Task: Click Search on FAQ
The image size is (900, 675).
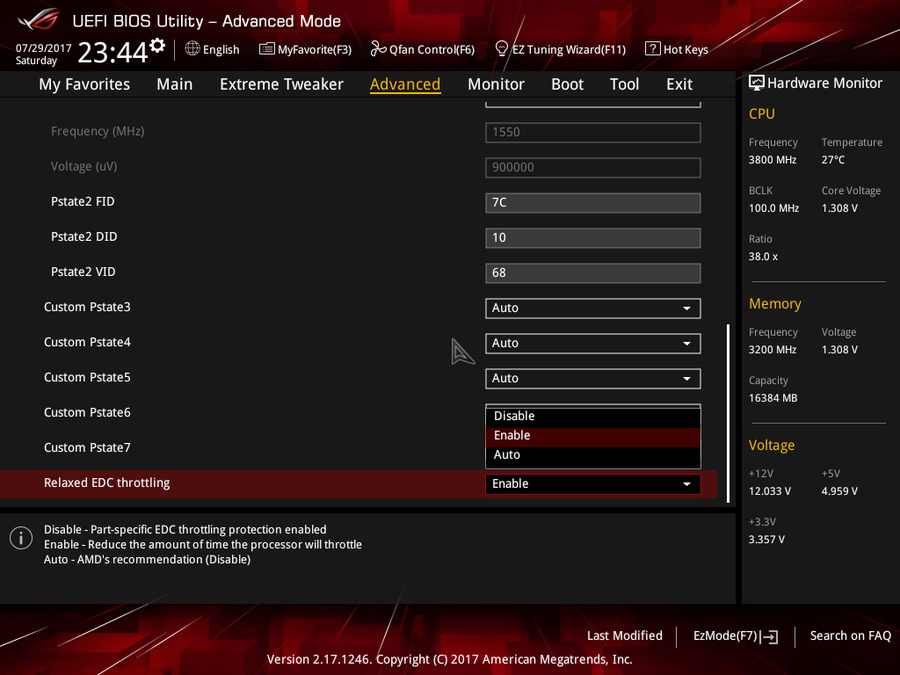Action: 850,636
